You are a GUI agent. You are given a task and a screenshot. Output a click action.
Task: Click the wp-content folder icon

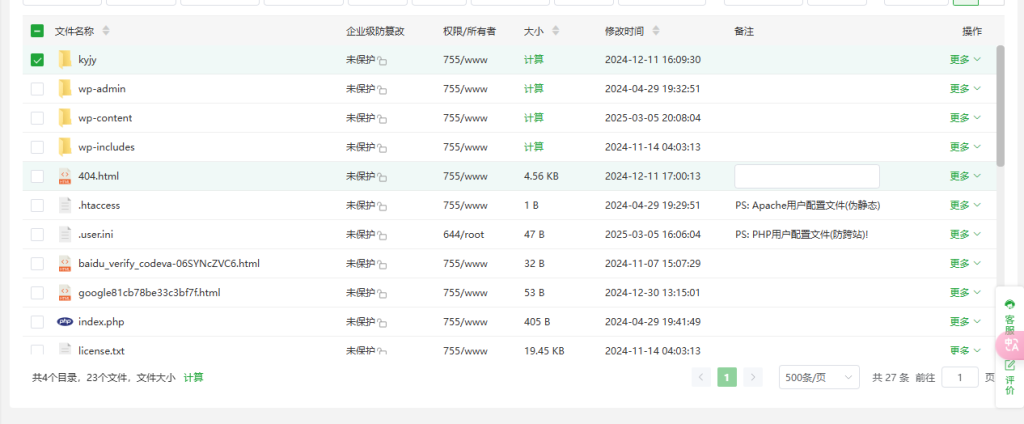tap(65, 118)
